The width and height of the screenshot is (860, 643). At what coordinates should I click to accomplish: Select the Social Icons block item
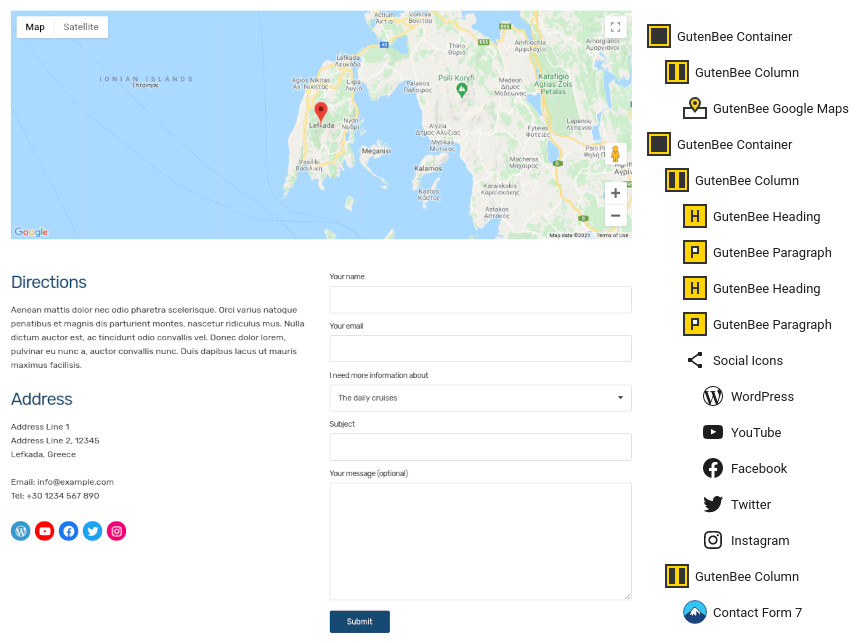pyautogui.click(x=734, y=360)
